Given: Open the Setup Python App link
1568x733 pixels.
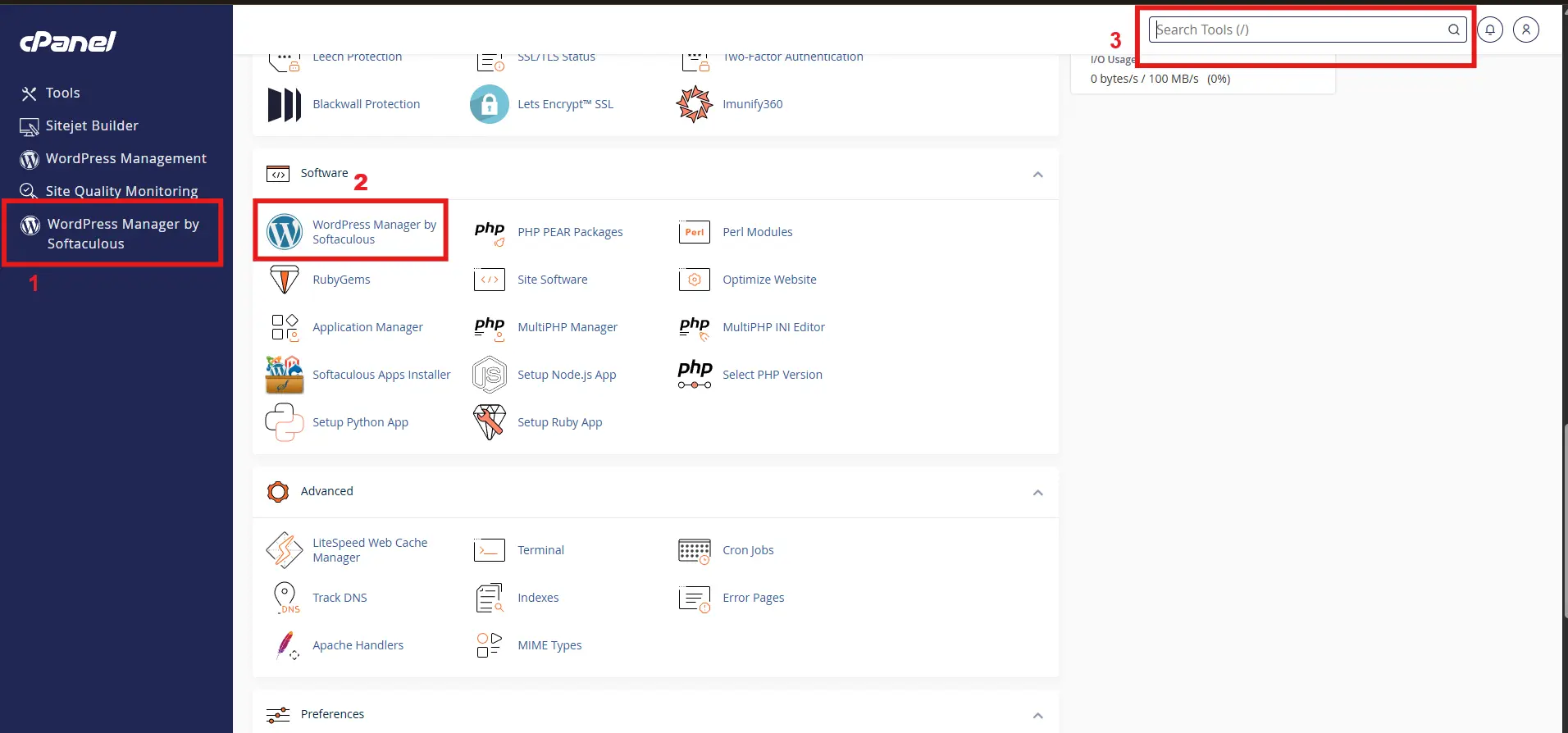Looking at the screenshot, I should point(360,422).
